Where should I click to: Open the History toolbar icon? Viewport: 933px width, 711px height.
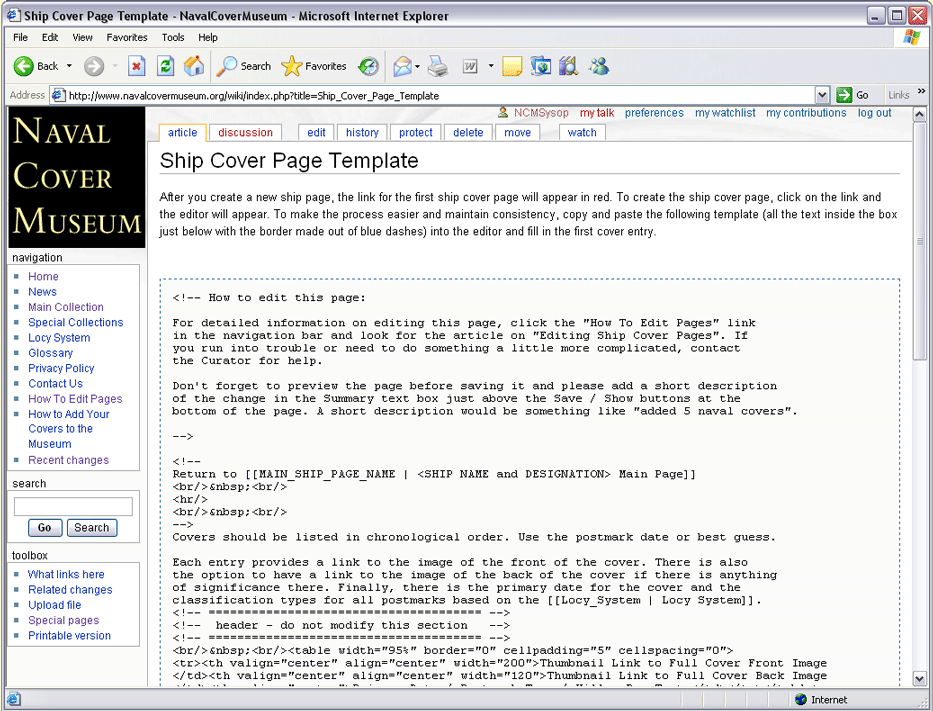pyautogui.click(x=369, y=66)
